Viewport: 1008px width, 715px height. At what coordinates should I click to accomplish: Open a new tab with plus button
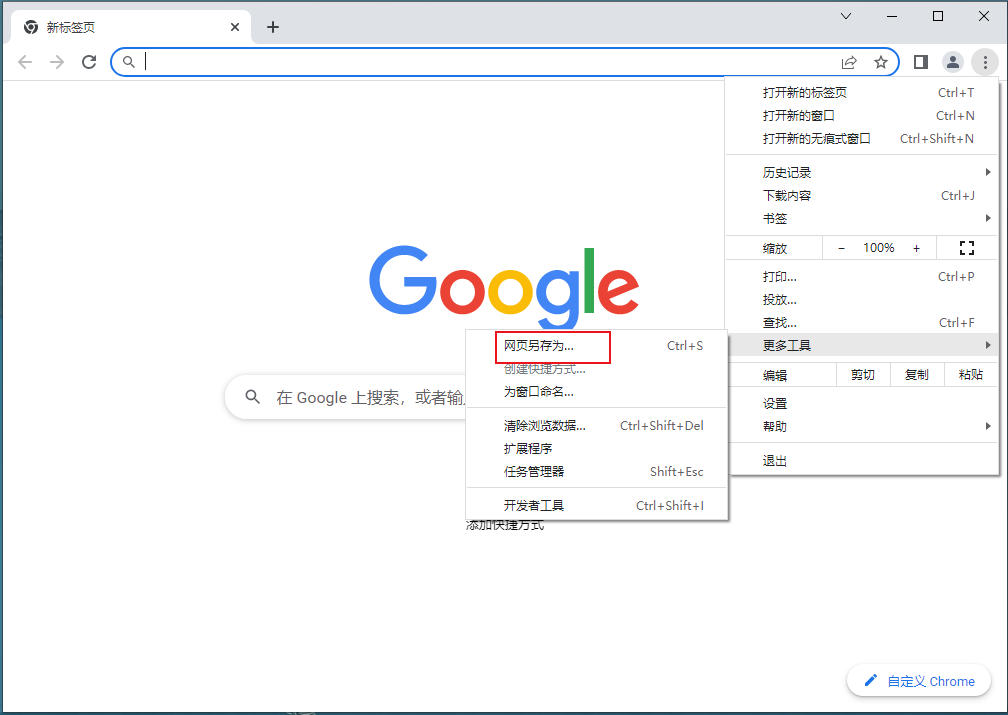coord(273,27)
